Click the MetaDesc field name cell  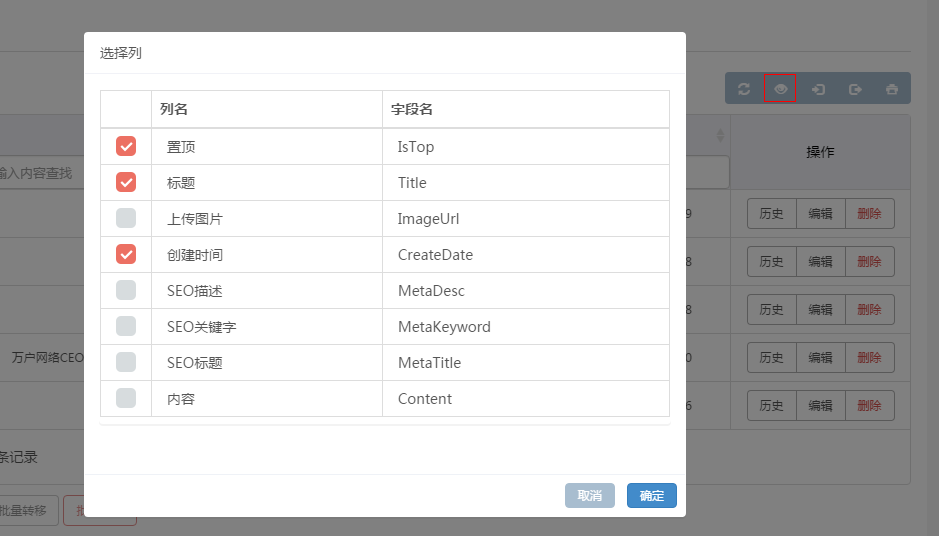pyautogui.click(x=526, y=290)
